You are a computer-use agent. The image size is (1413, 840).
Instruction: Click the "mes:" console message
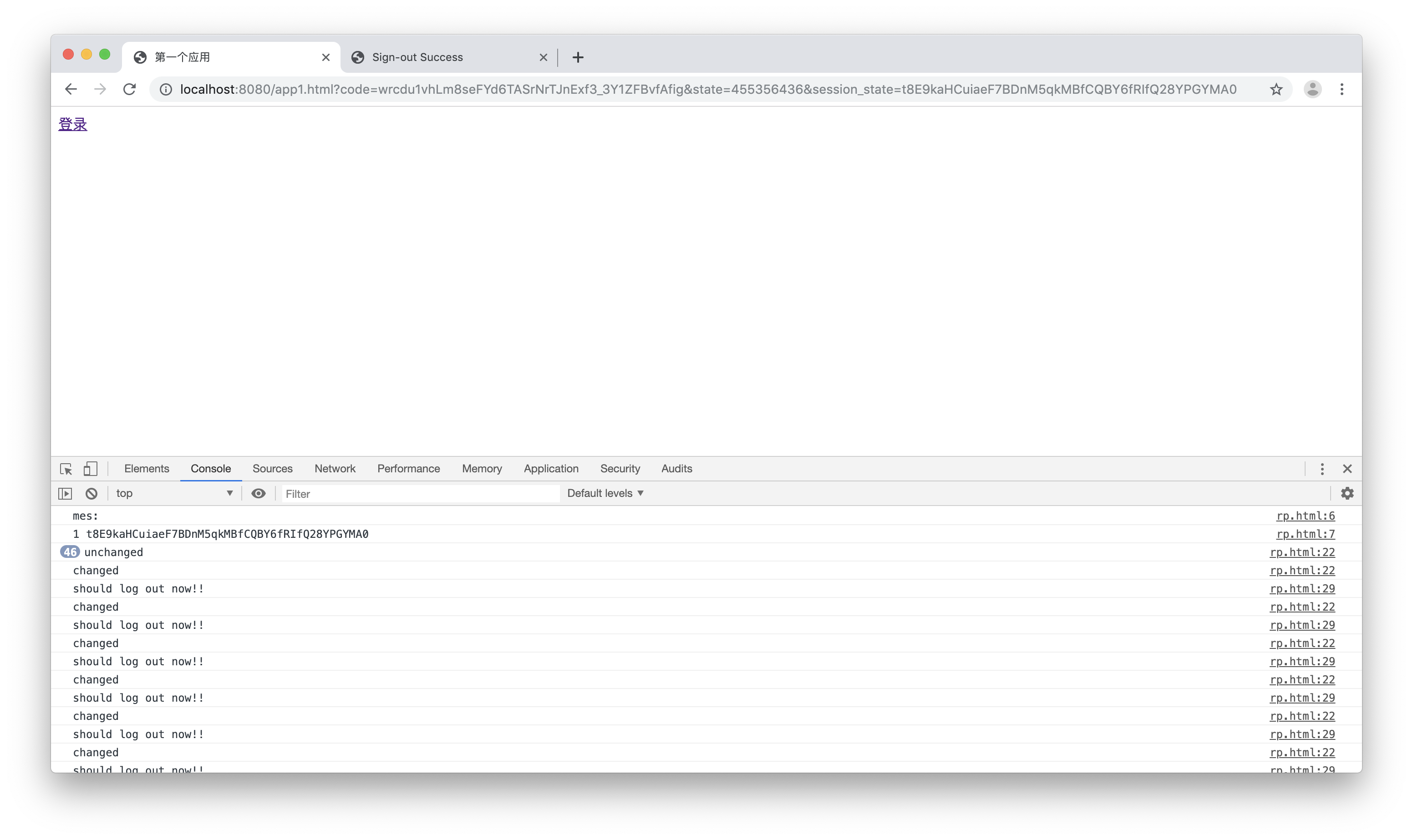(x=86, y=516)
